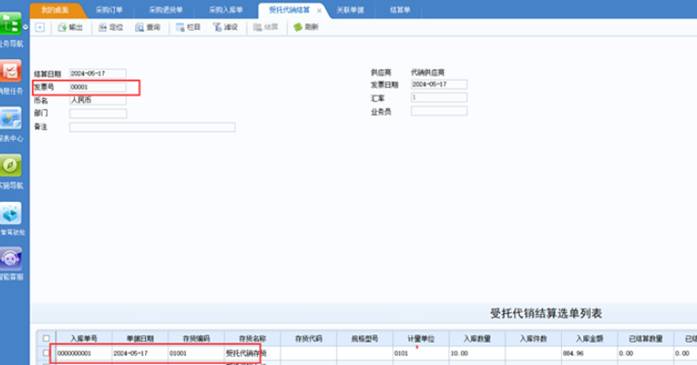Open the green compass 实施导航 icon
This screenshot has width=697, height=365.
11,165
